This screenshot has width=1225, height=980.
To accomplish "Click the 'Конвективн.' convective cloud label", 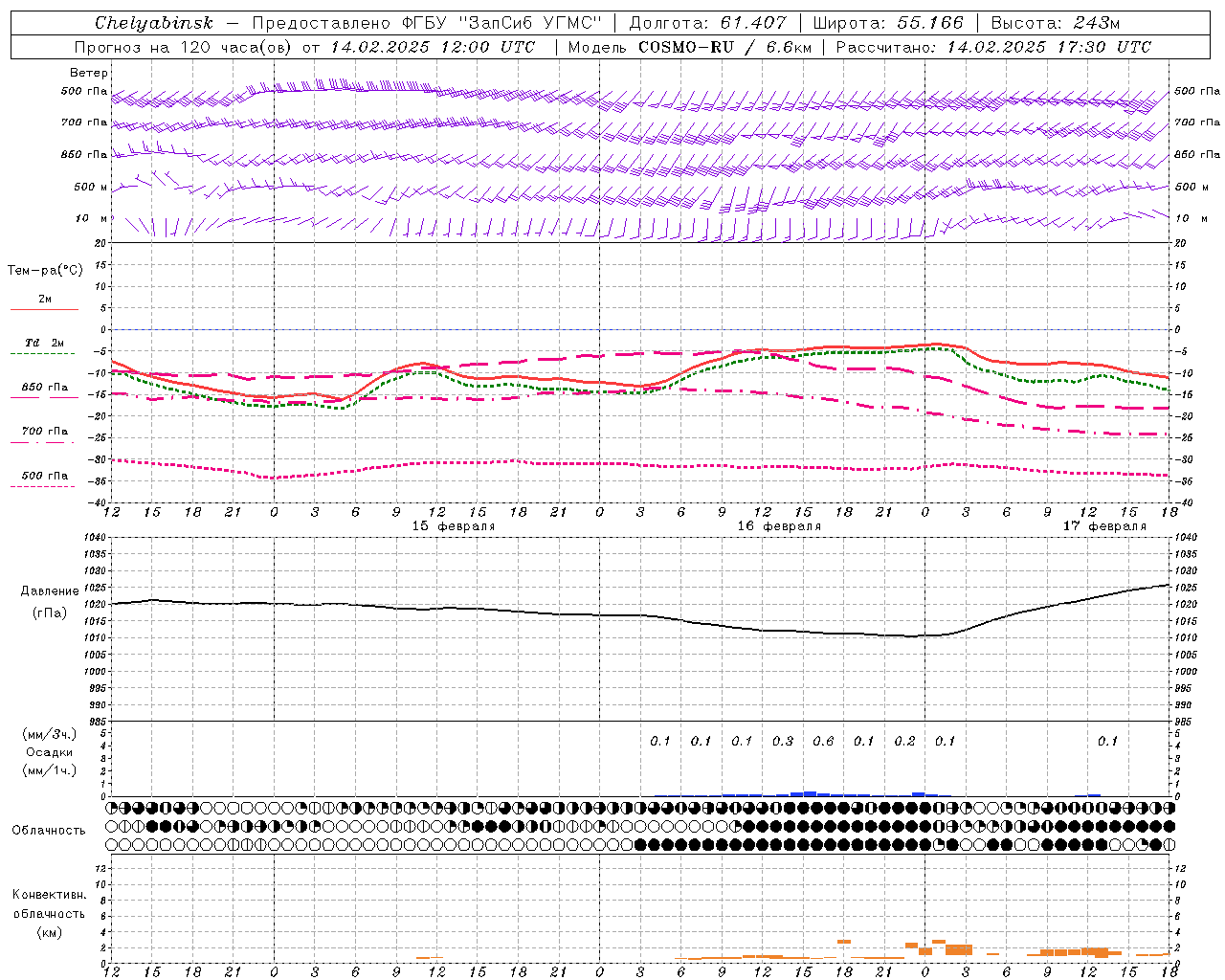I will 50,895.
